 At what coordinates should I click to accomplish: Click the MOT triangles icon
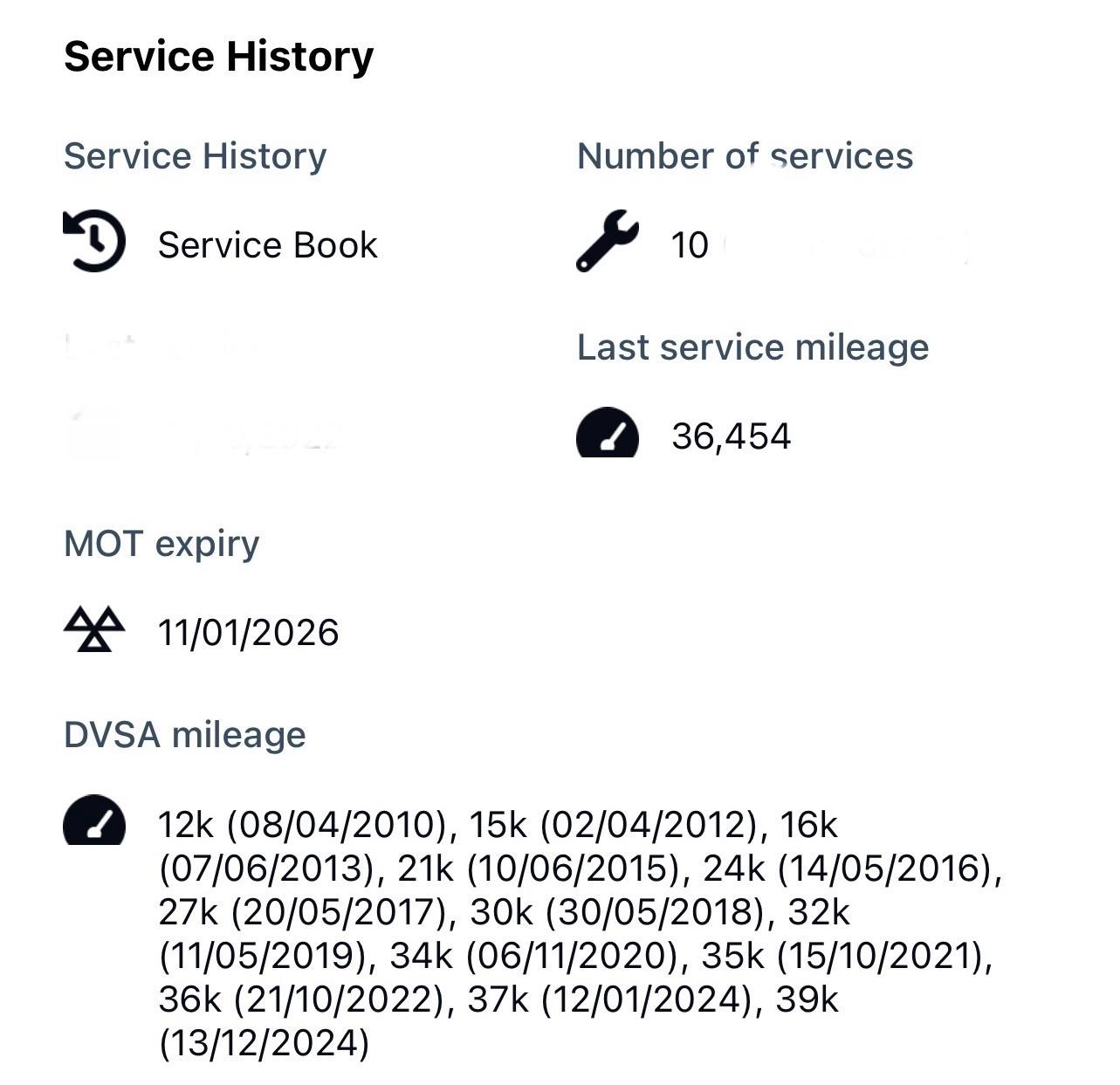pyautogui.click(x=94, y=630)
